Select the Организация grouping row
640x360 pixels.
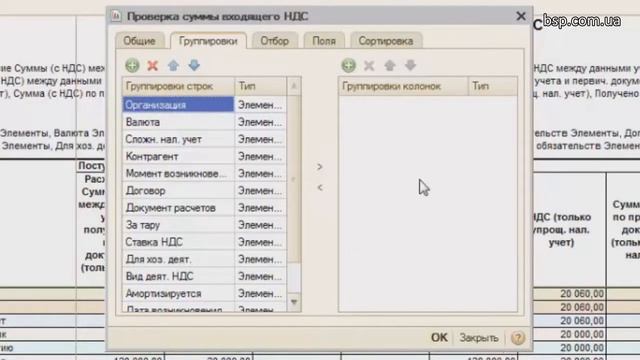[x=178, y=105]
